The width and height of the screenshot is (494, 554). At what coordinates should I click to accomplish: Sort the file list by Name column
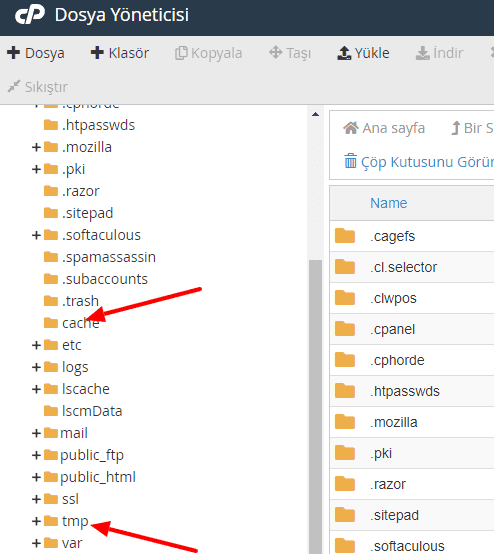click(389, 203)
